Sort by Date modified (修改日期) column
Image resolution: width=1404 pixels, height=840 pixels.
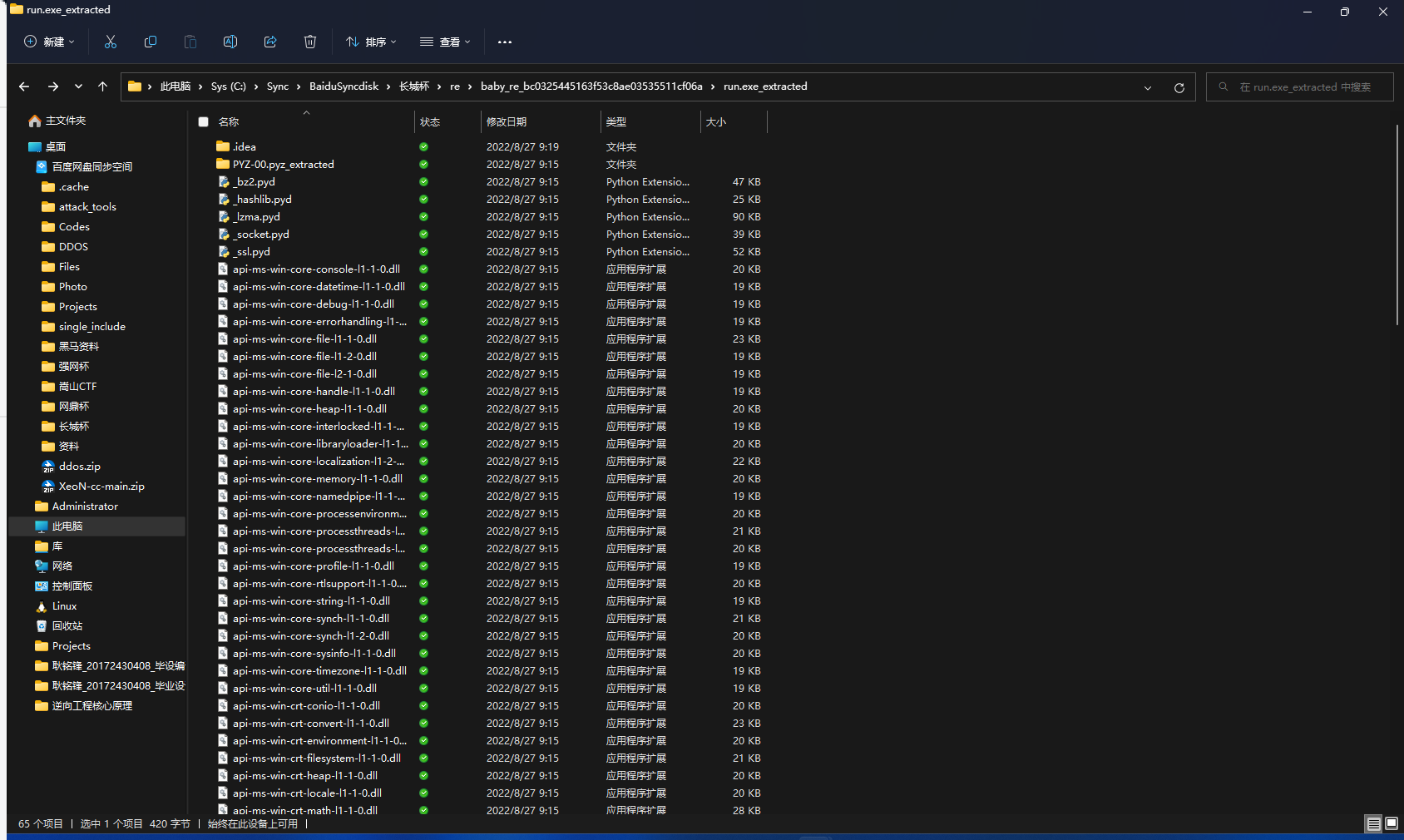coord(541,121)
